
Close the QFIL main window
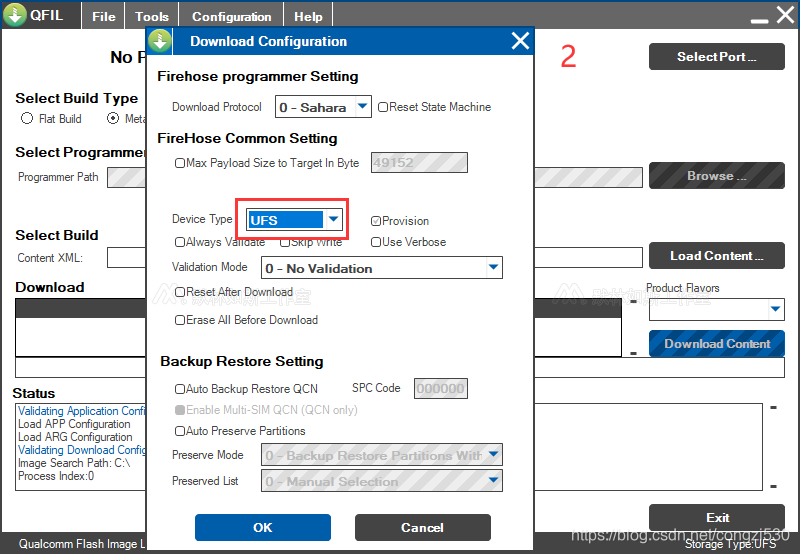click(x=786, y=15)
